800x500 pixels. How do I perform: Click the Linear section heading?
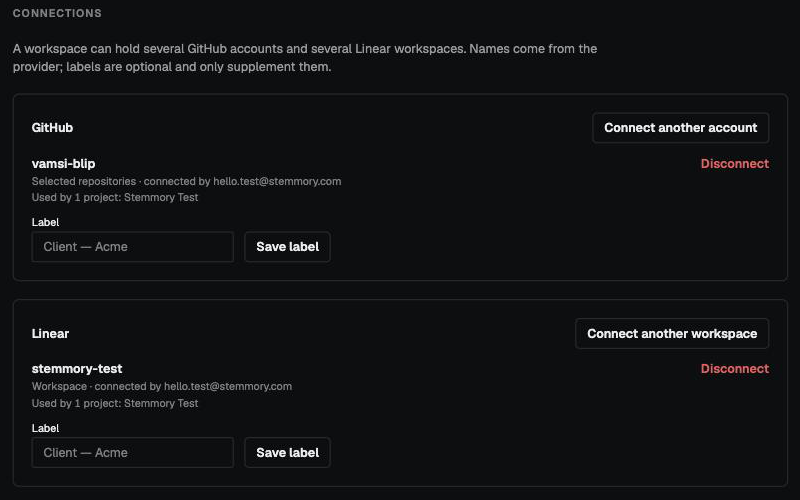pyautogui.click(x=50, y=334)
